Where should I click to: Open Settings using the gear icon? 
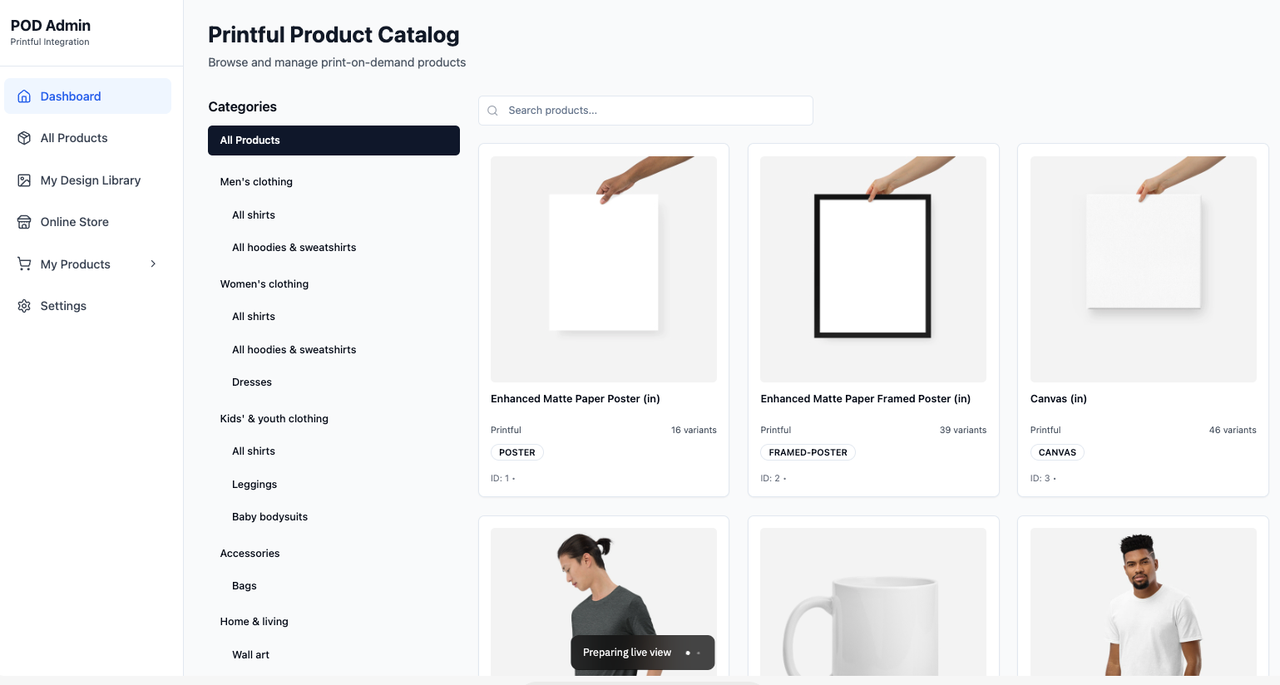pyautogui.click(x=23, y=305)
